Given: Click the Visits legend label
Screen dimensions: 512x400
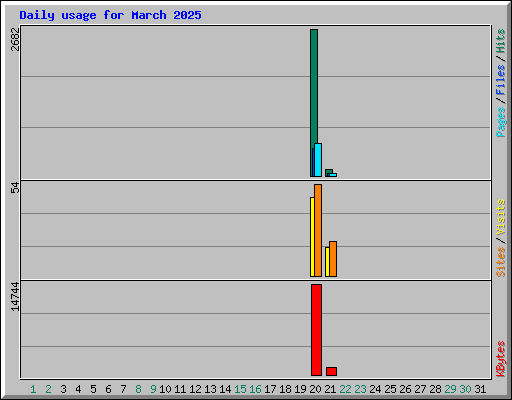Looking at the screenshot, I should [x=500, y=218].
